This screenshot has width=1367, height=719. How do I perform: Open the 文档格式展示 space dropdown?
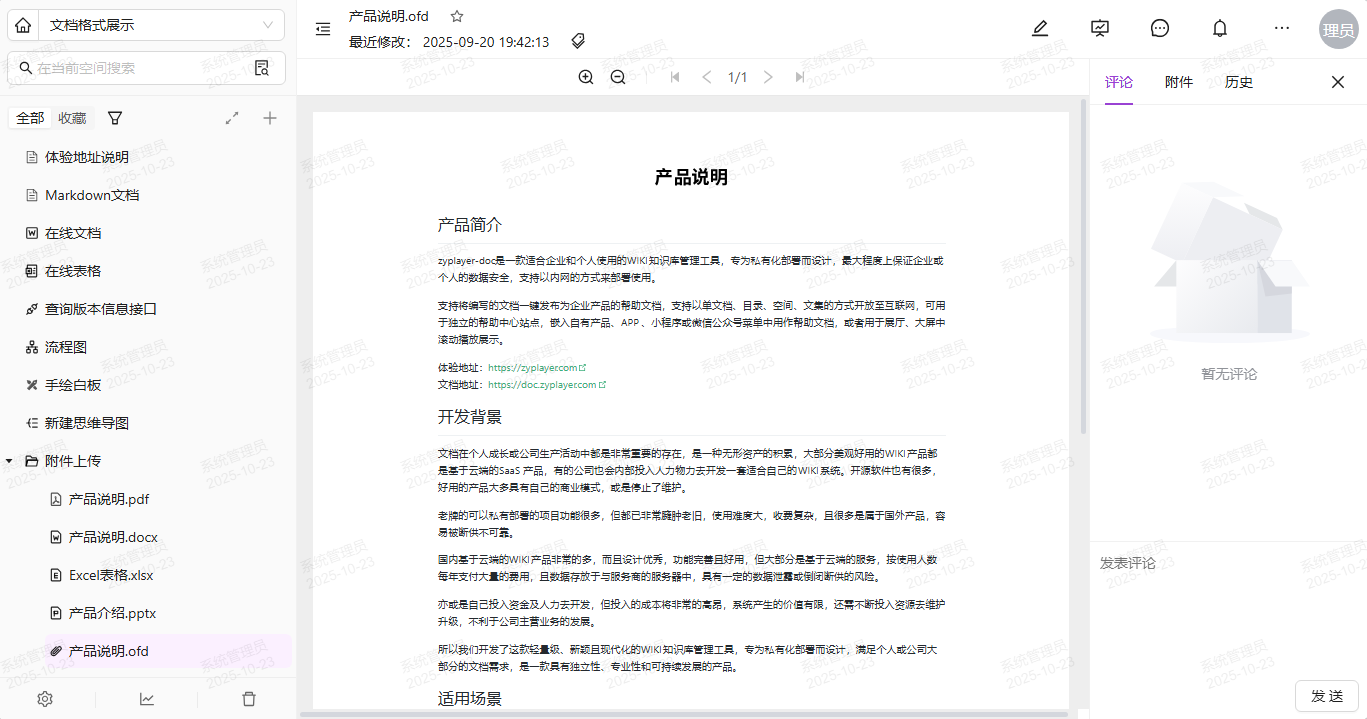162,25
